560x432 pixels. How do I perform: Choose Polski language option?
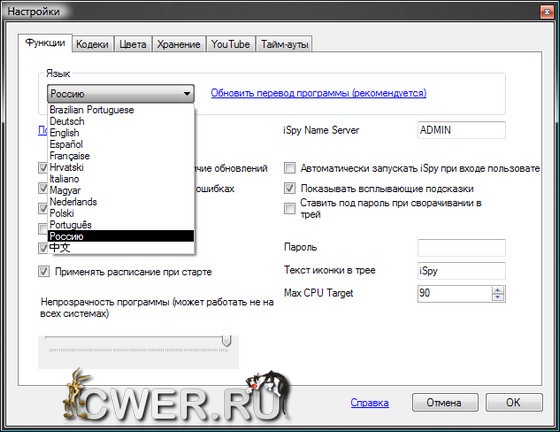121,213
